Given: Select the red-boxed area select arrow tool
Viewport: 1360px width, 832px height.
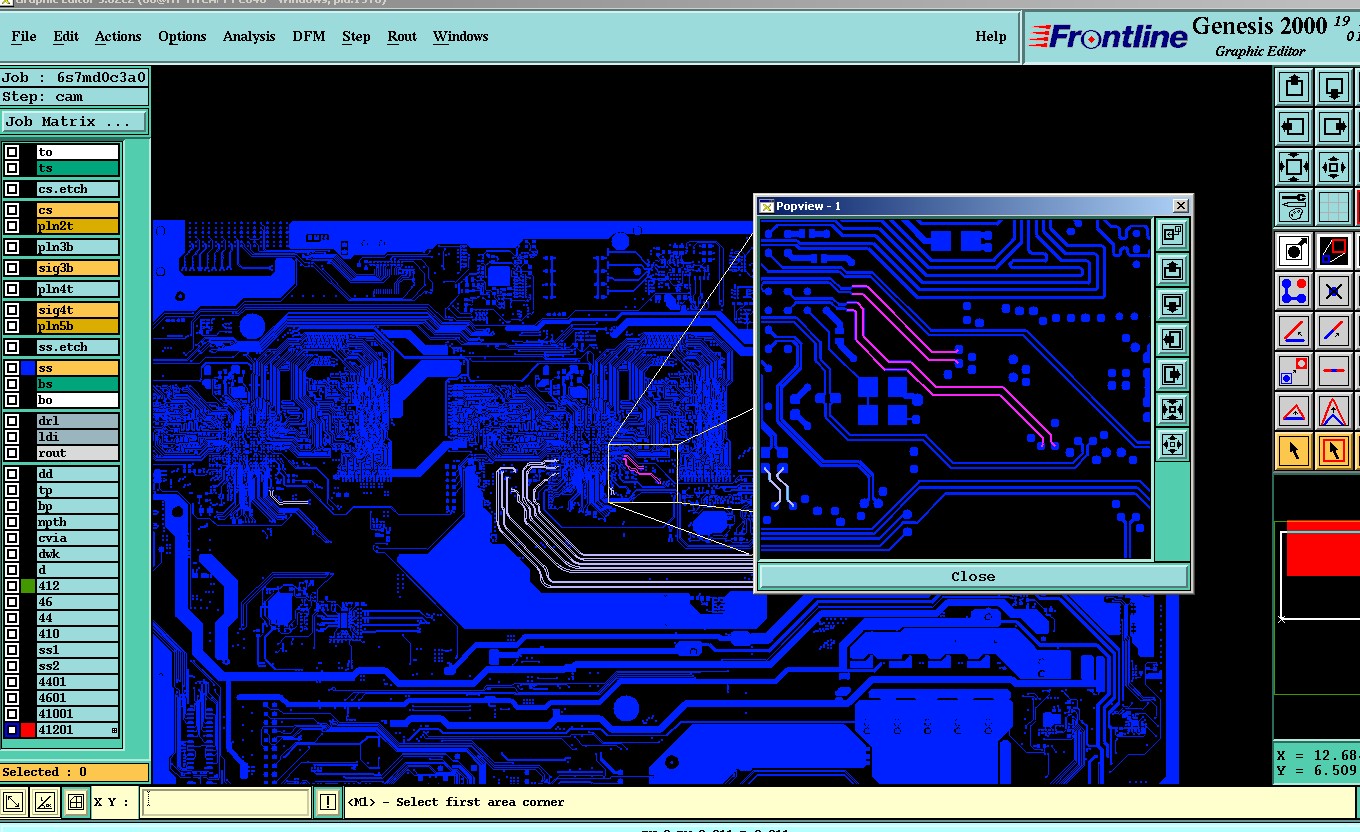Looking at the screenshot, I should 1334,451.
